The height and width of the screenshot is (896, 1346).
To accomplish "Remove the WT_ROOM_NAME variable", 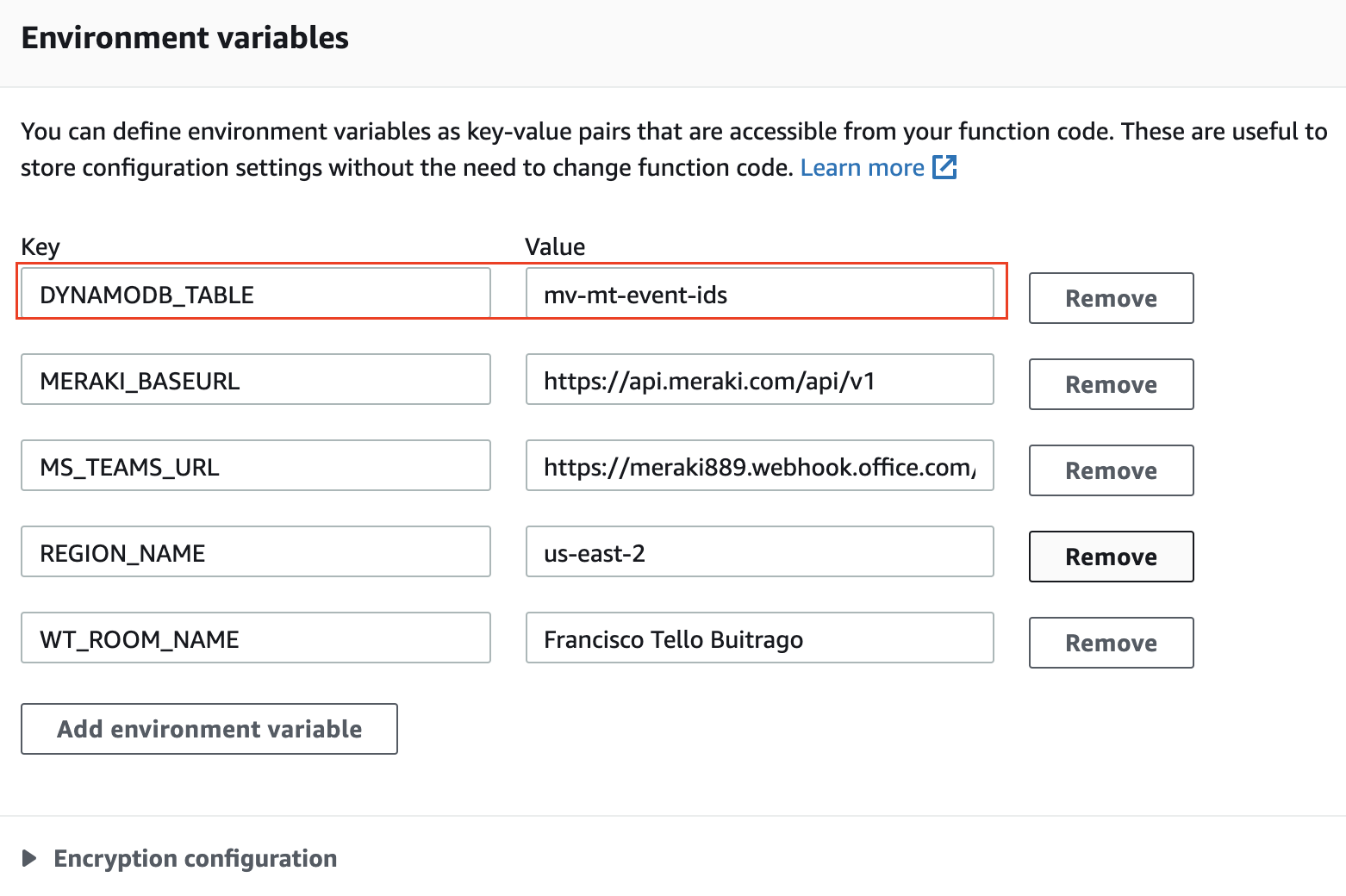I will click(1111, 643).
